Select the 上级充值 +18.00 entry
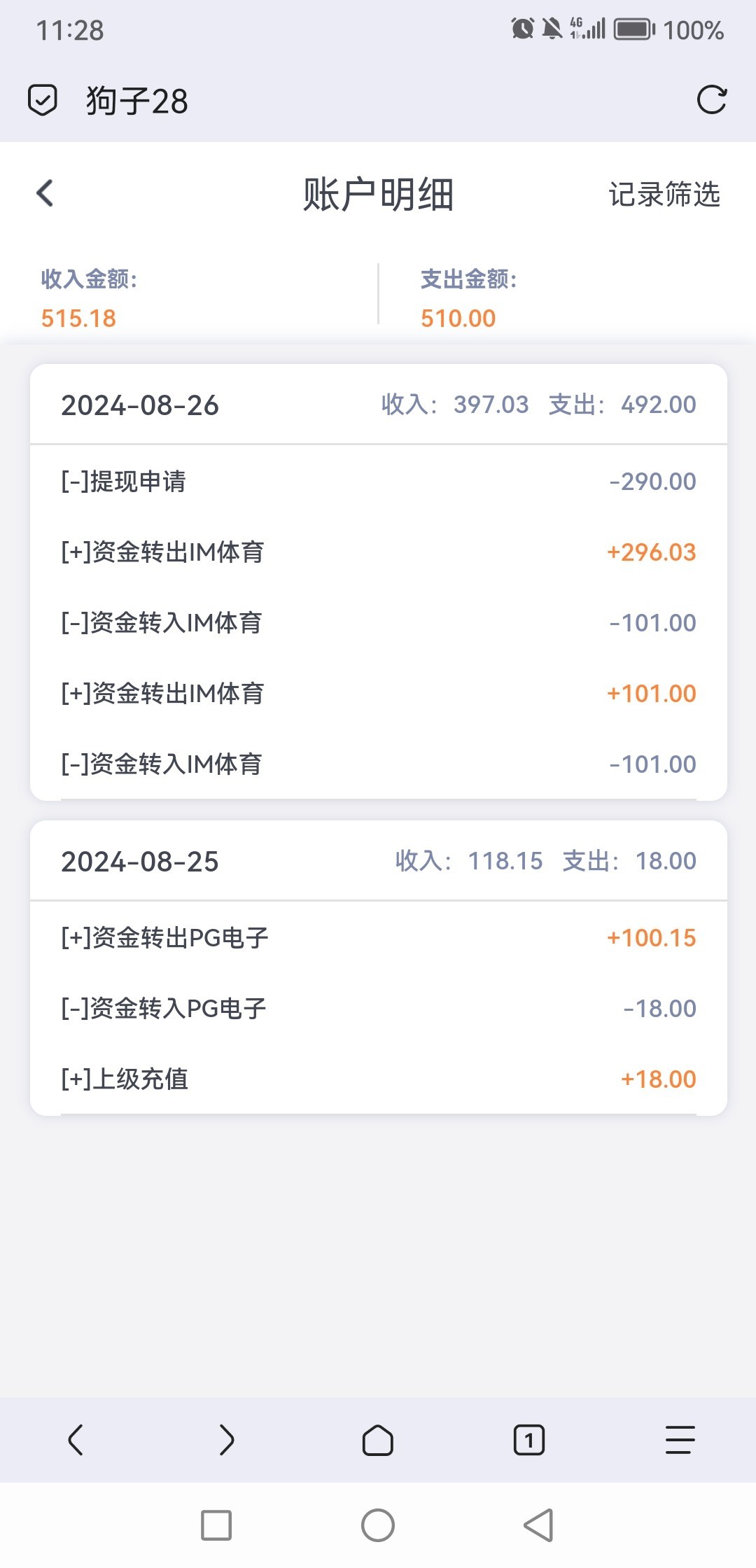 pos(378,1079)
